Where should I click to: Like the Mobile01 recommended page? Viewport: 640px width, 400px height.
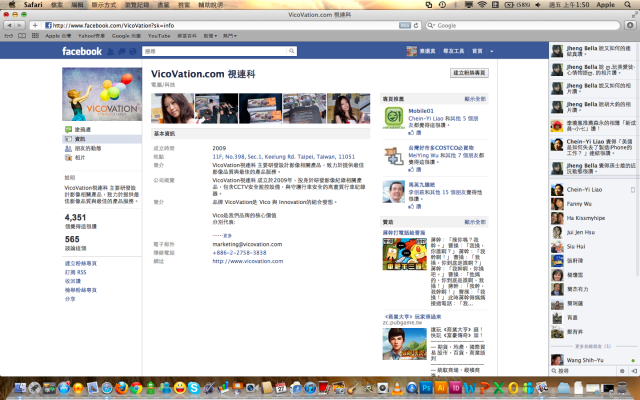click(x=415, y=133)
